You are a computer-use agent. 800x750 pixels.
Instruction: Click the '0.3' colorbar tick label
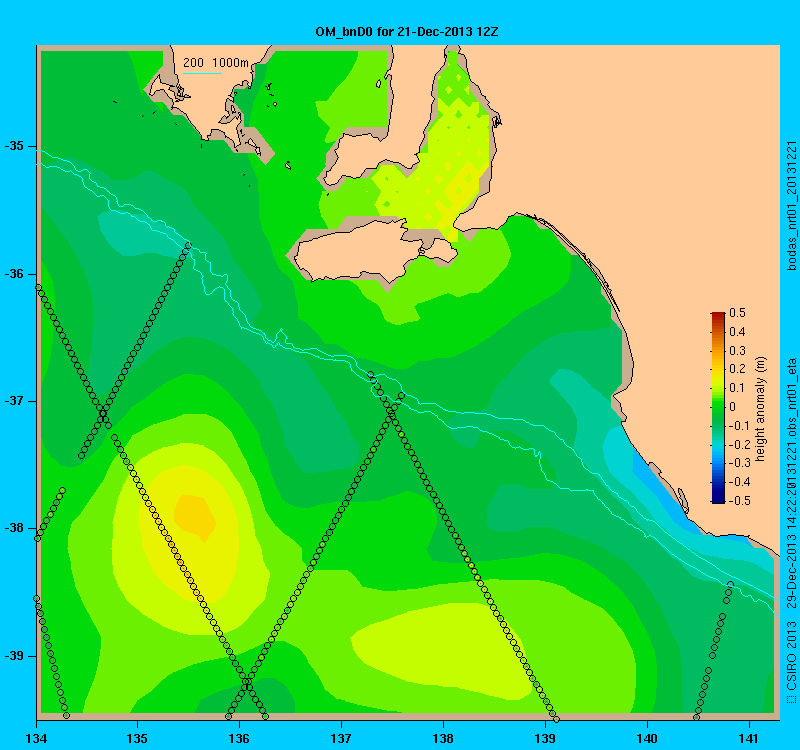point(737,351)
